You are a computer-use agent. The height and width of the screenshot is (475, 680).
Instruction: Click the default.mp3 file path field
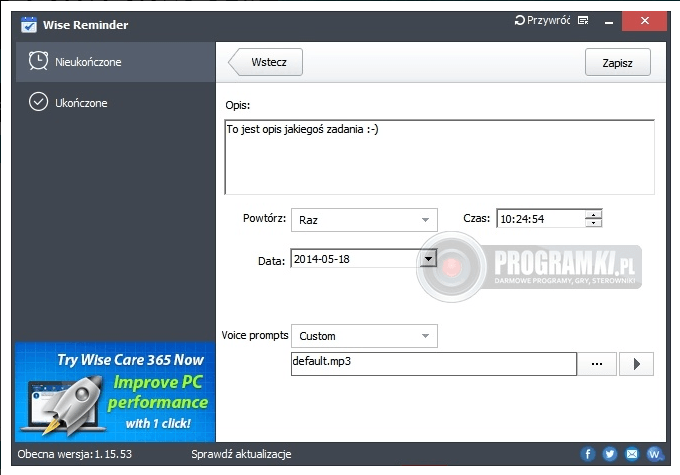(434, 364)
